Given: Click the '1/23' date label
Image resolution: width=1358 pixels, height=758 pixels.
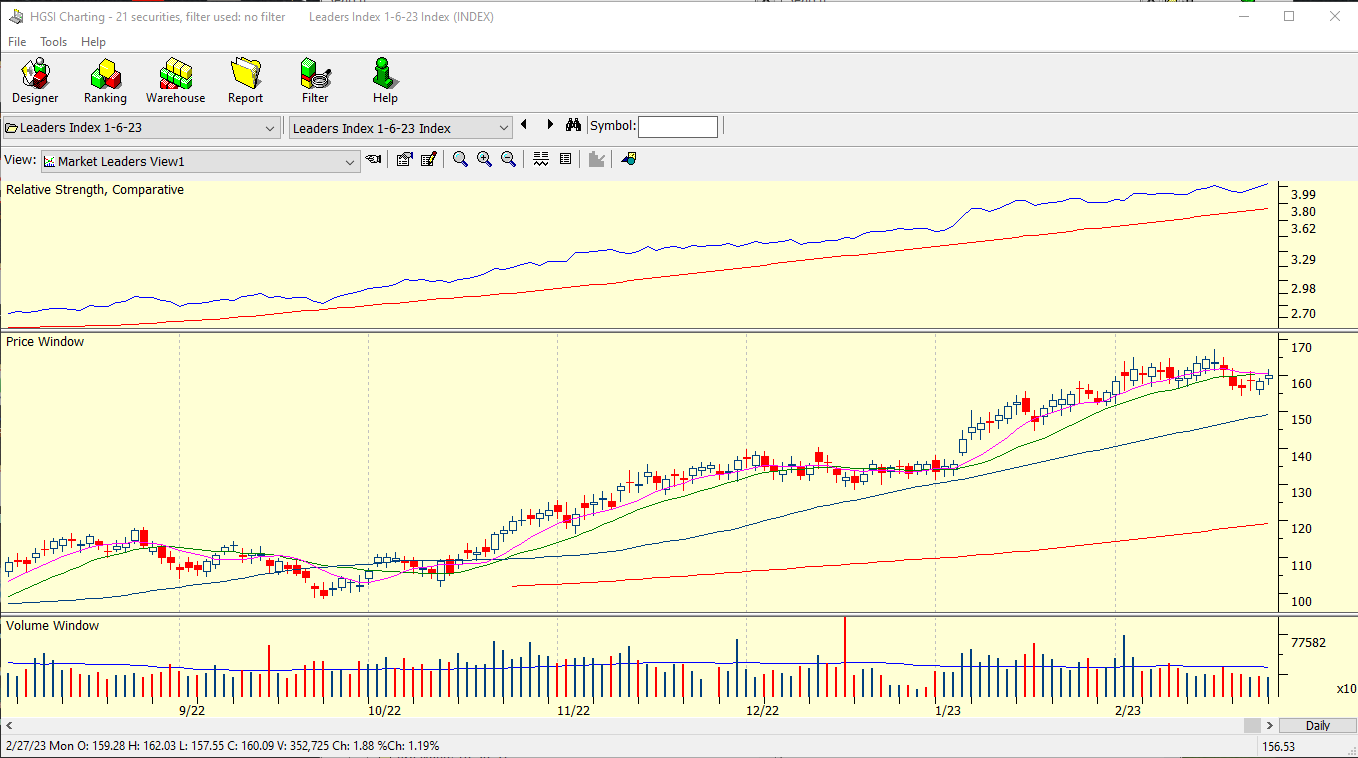Looking at the screenshot, I should (x=947, y=711).
